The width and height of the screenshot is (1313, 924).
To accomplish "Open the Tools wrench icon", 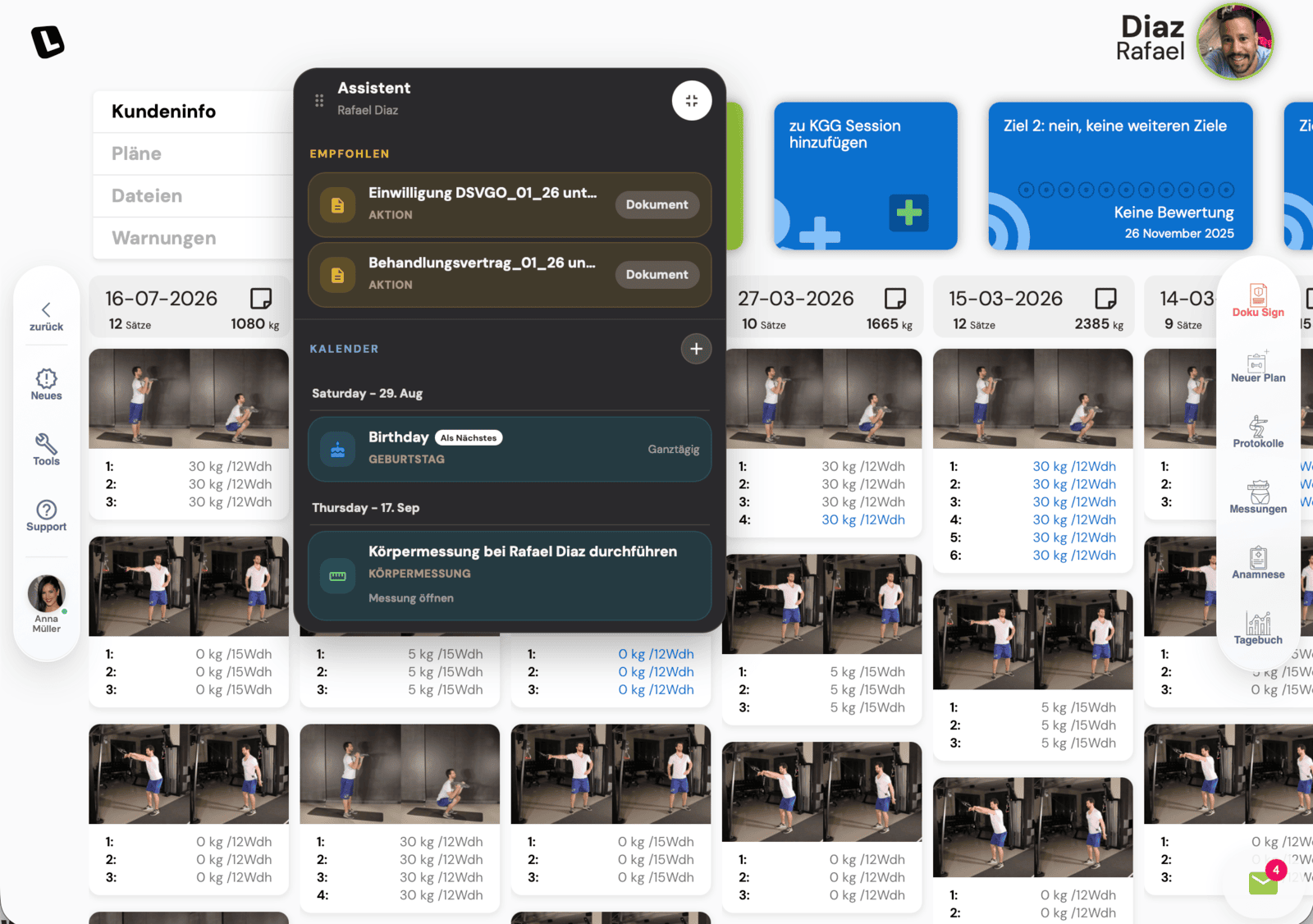I will tap(46, 450).
